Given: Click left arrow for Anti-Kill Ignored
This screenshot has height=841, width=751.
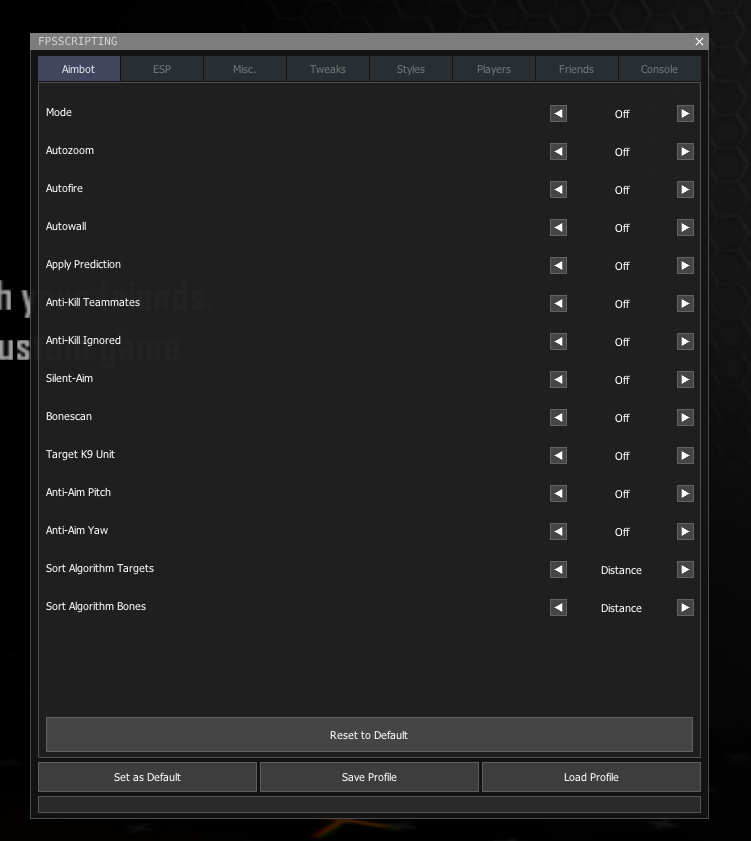Looking at the screenshot, I should pyautogui.click(x=558, y=342).
